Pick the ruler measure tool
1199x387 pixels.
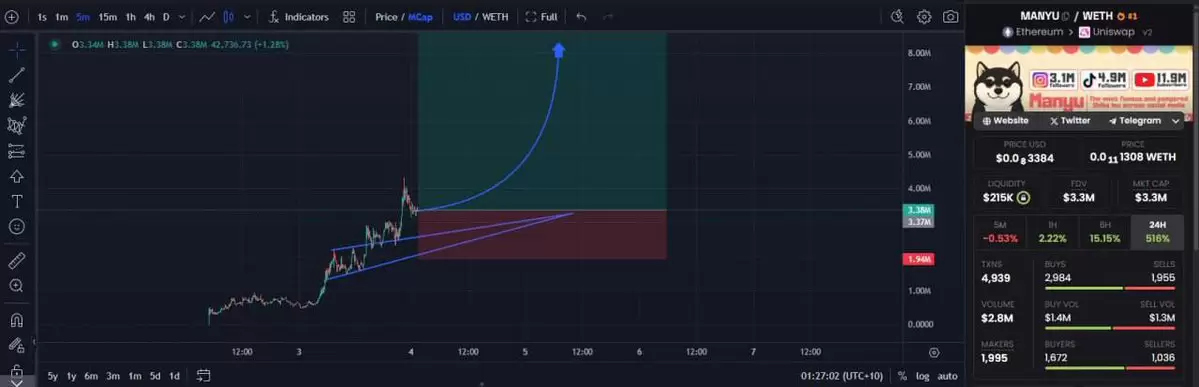point(17,261)
